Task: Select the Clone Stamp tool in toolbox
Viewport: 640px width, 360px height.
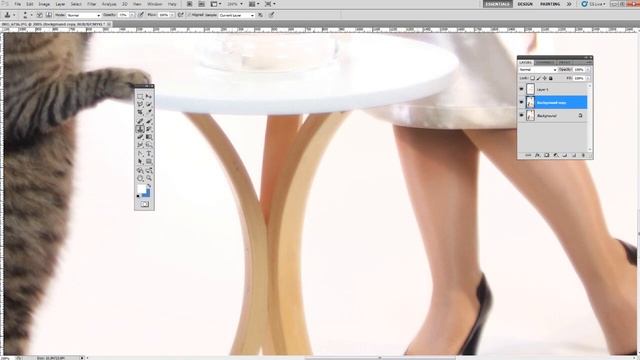Action: click(140, 129)
